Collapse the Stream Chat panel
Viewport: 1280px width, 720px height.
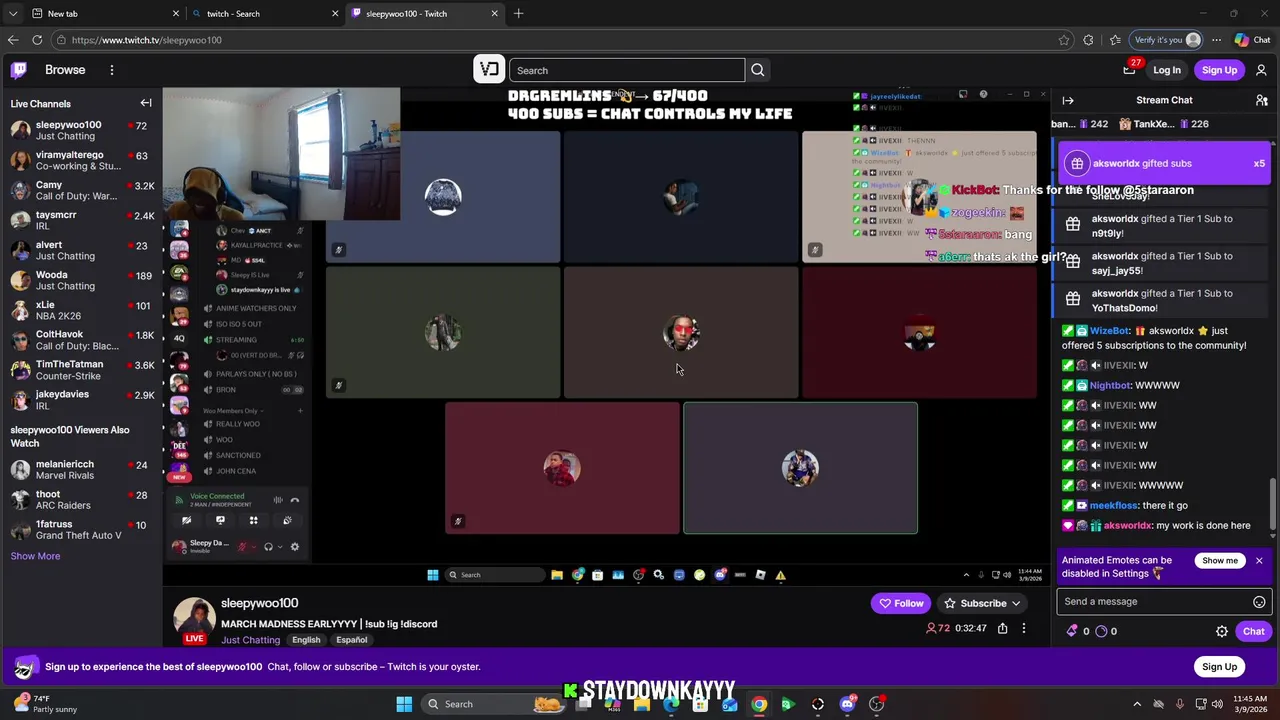click(x=1068, y=100)
